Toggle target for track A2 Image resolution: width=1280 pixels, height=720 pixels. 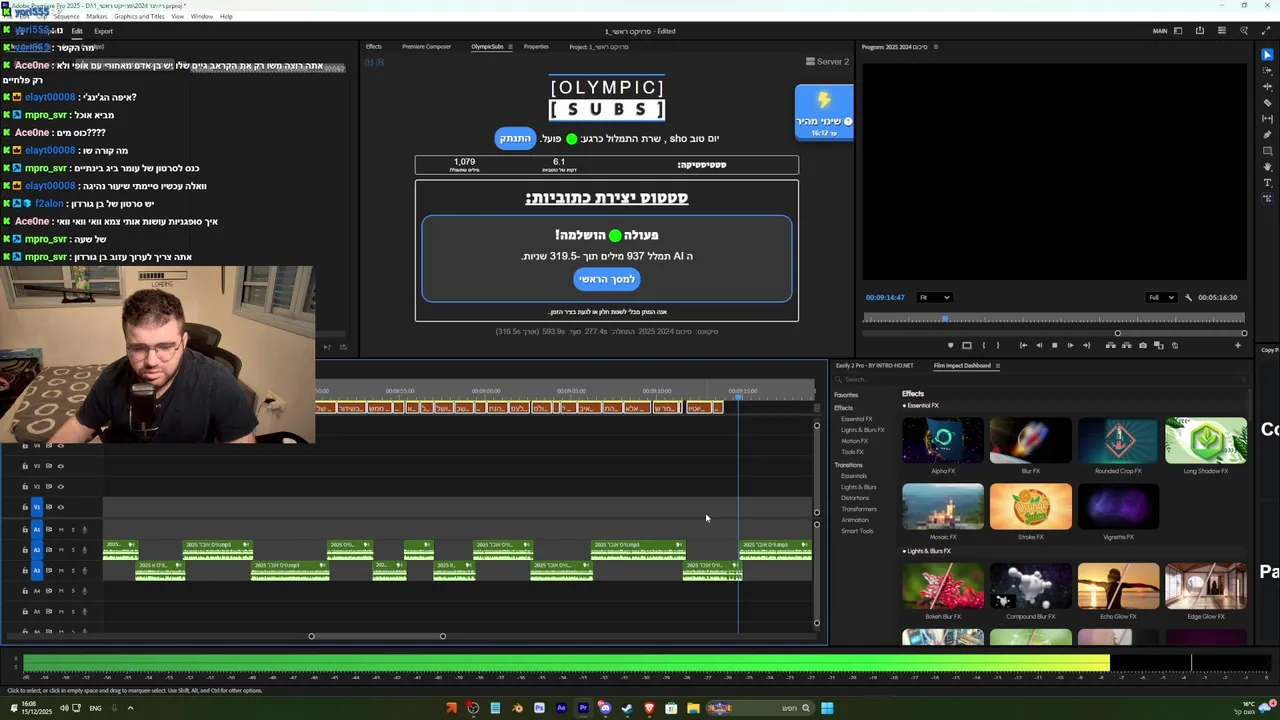click(x=37, y=550)
